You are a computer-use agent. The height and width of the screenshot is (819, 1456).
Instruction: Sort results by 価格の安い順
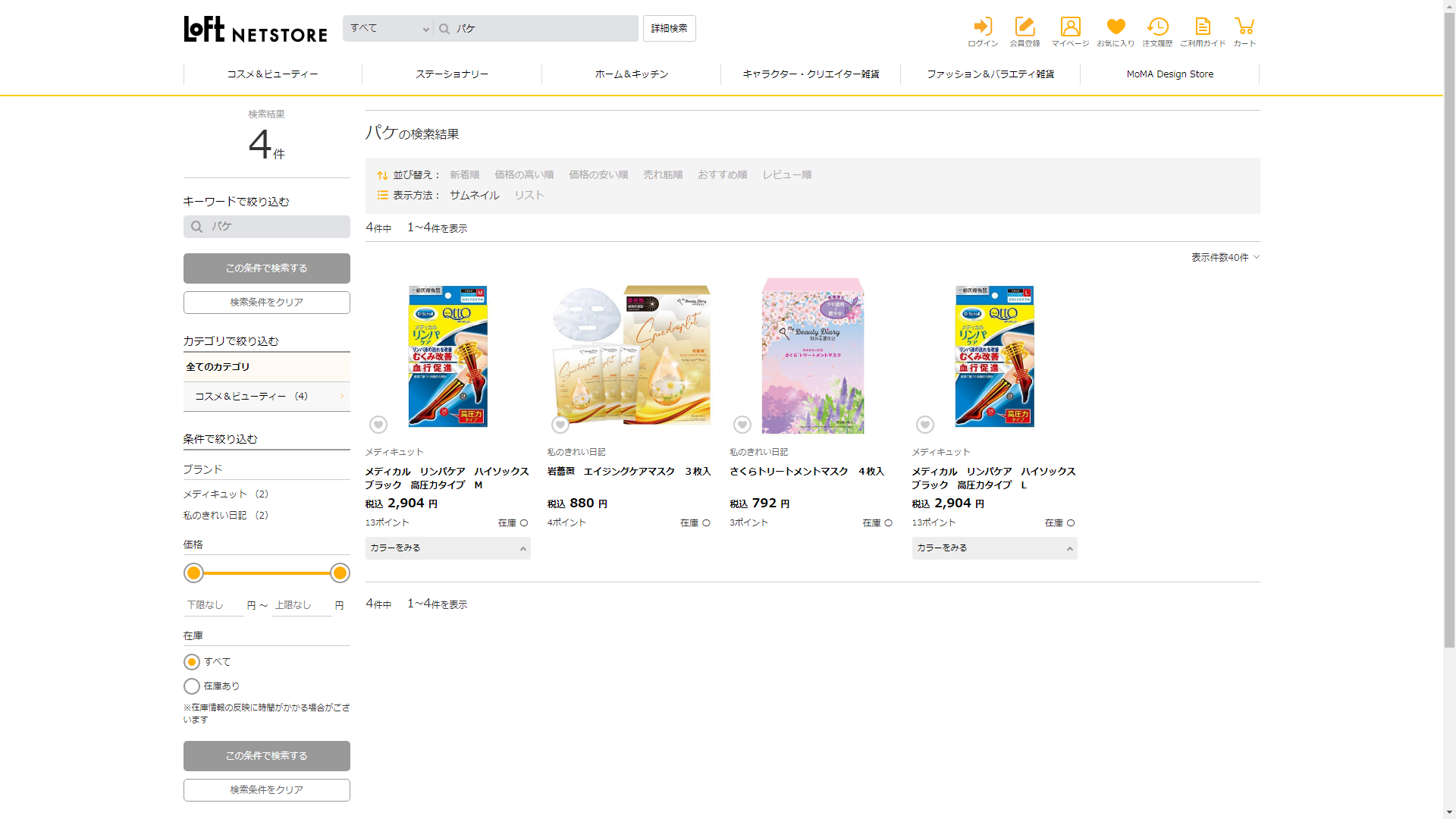tap(598, 175)
